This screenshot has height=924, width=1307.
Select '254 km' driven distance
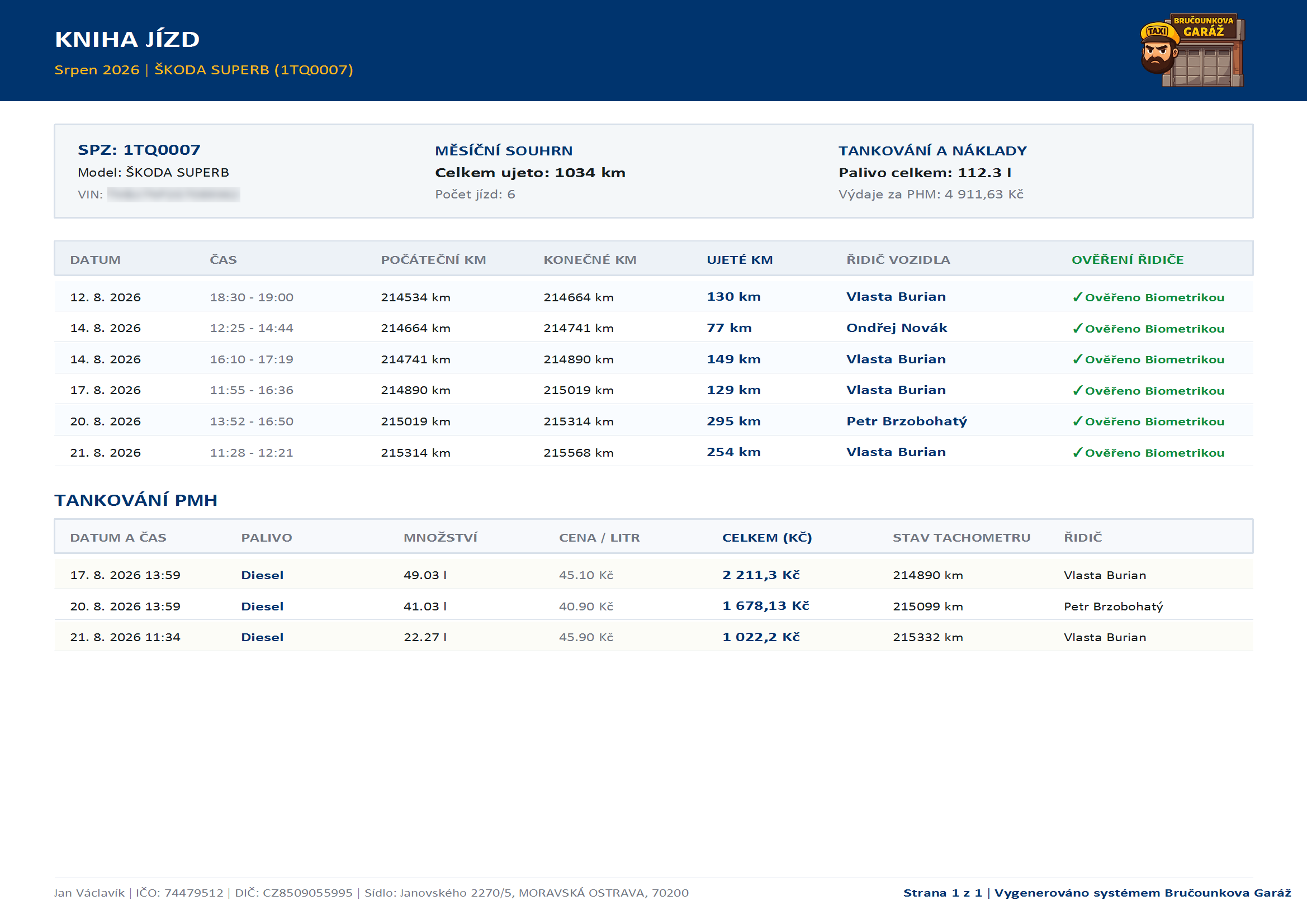pyautogui.click(x=734, y=452)
